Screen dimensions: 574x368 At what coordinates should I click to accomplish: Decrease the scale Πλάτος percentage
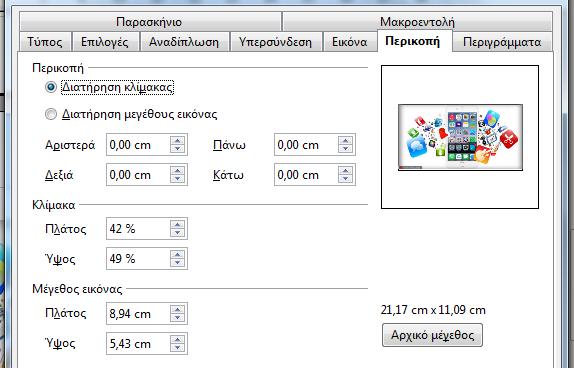(178, 233)
